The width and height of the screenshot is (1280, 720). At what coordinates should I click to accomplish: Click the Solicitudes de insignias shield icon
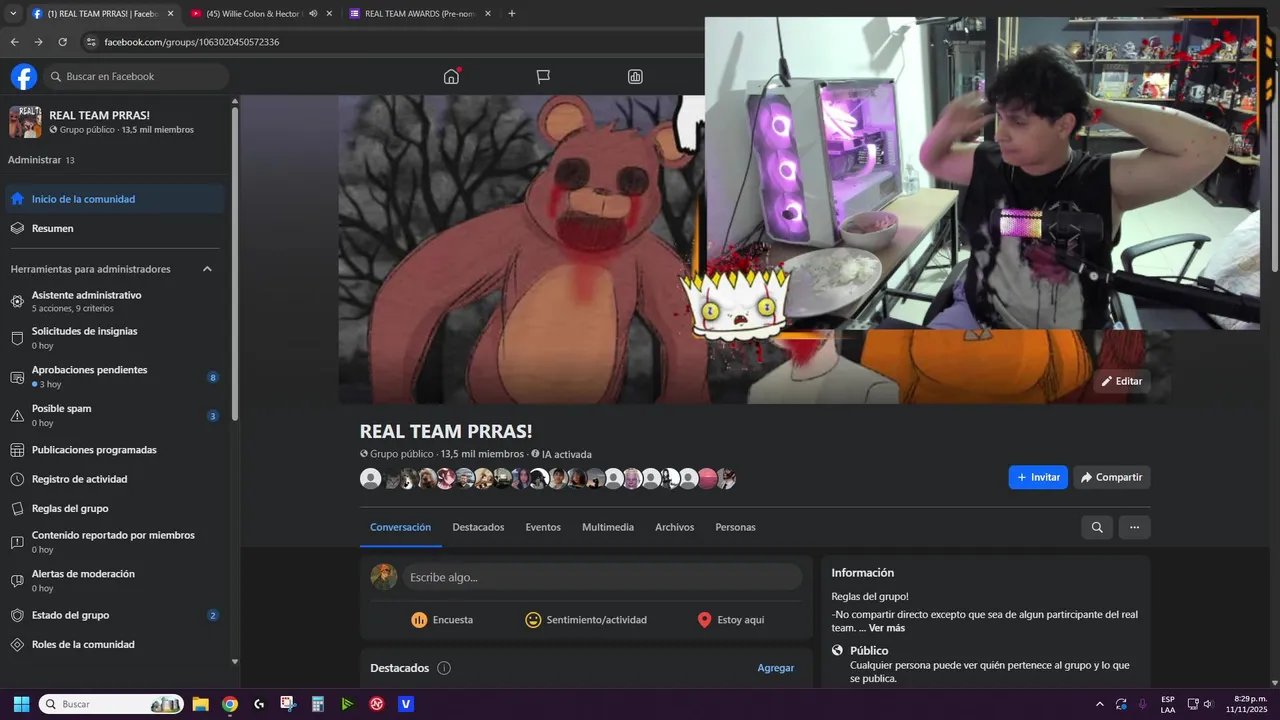click(17, 338)
